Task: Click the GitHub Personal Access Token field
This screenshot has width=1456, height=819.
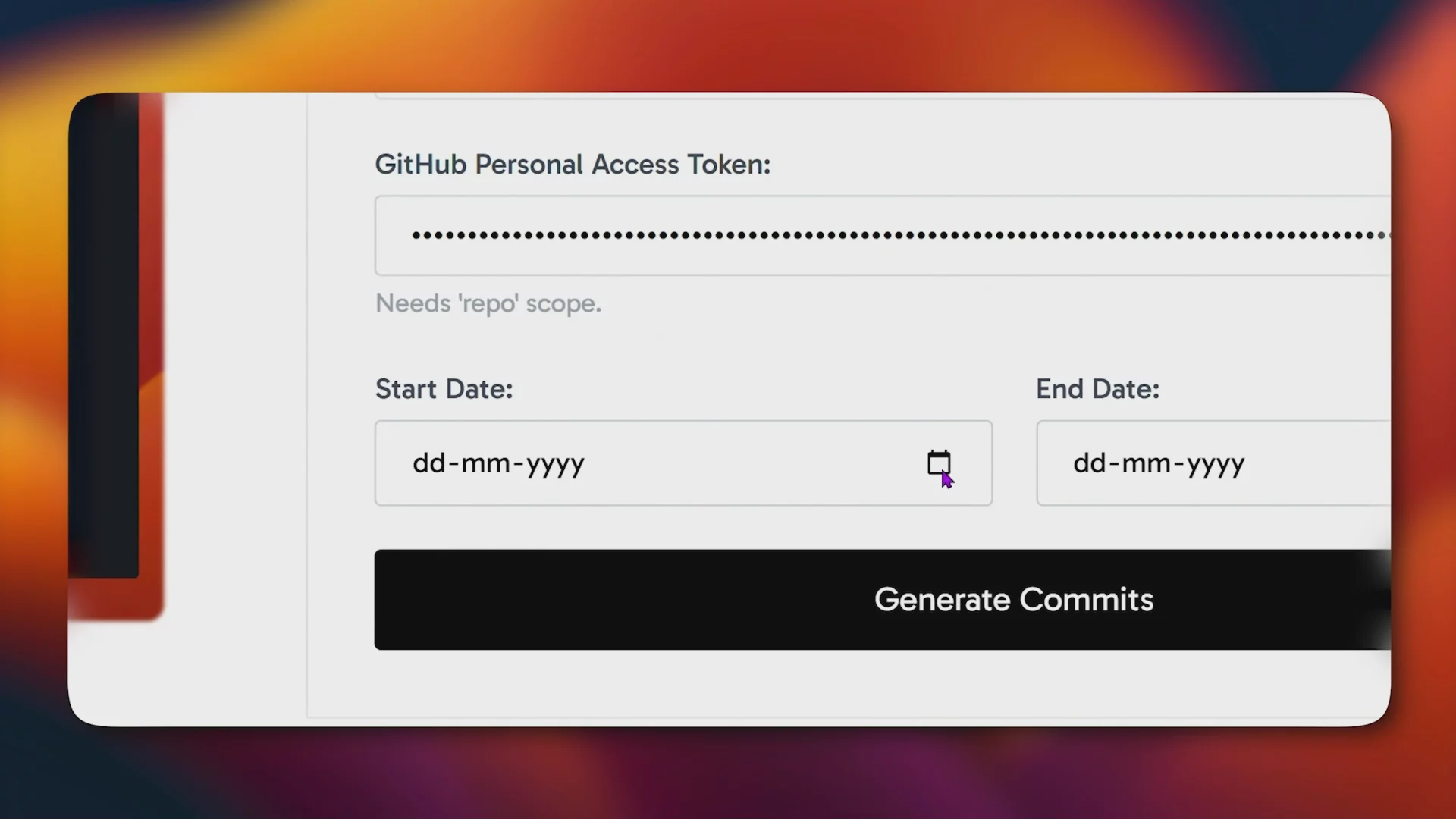Action: [880, 236]
